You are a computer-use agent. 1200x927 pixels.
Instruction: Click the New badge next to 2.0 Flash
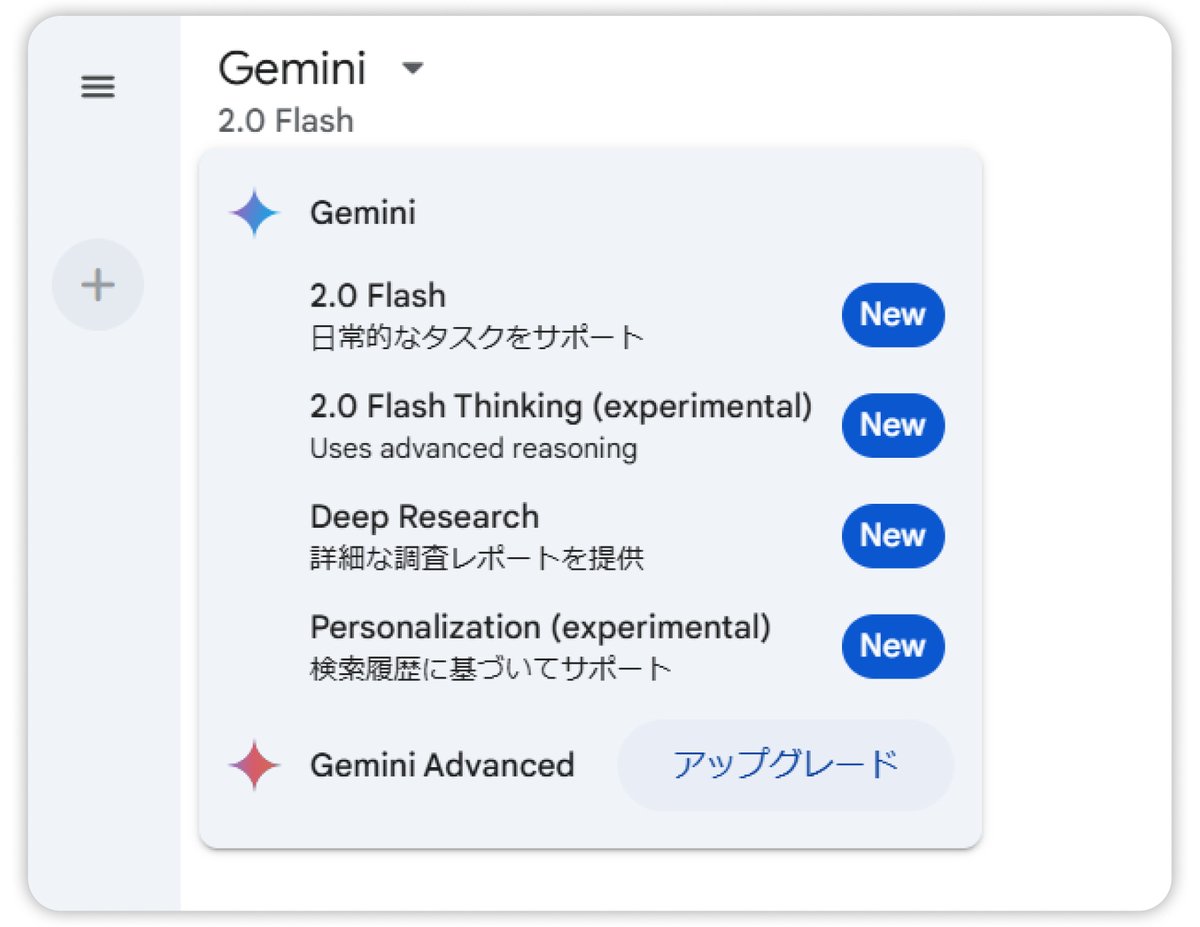click(892, 314)
